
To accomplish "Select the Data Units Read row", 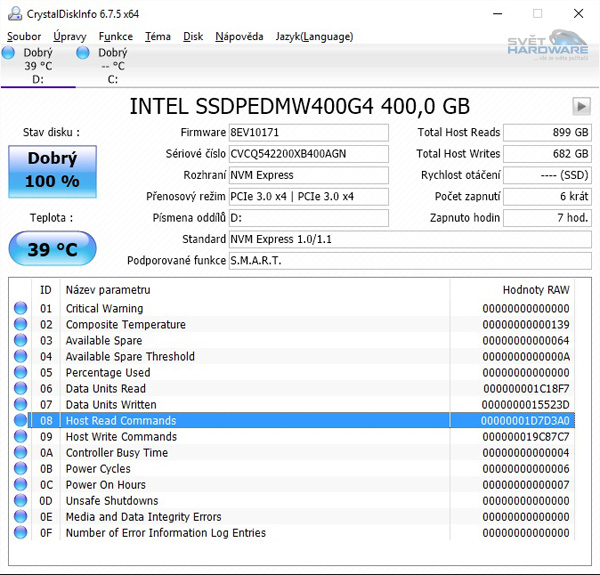I will click(x=292, y=389).
